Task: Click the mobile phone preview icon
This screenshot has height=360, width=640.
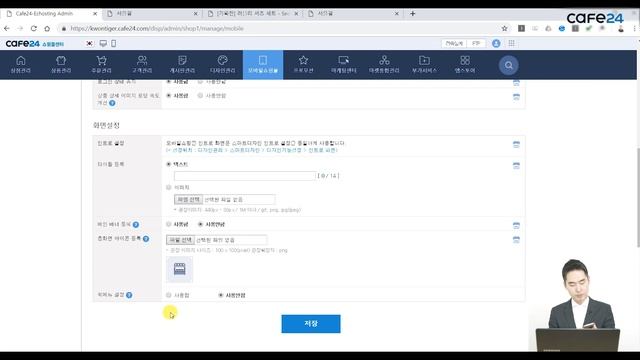Action: [x=113, y=43]
